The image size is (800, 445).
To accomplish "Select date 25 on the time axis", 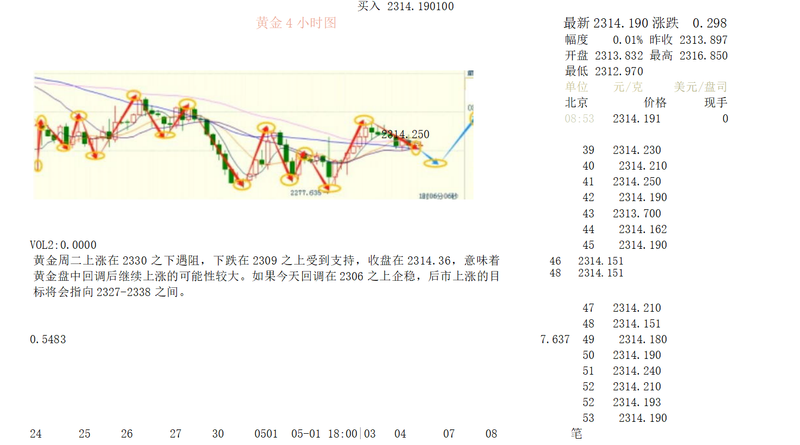I will [x=84, y=434].
